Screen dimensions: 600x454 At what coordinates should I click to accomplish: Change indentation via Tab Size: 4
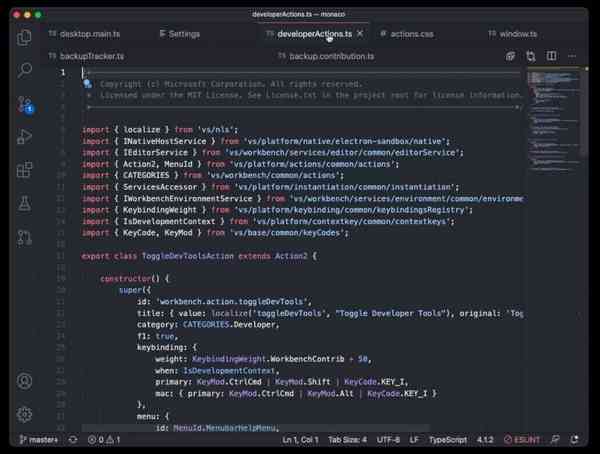click(347, 440)
